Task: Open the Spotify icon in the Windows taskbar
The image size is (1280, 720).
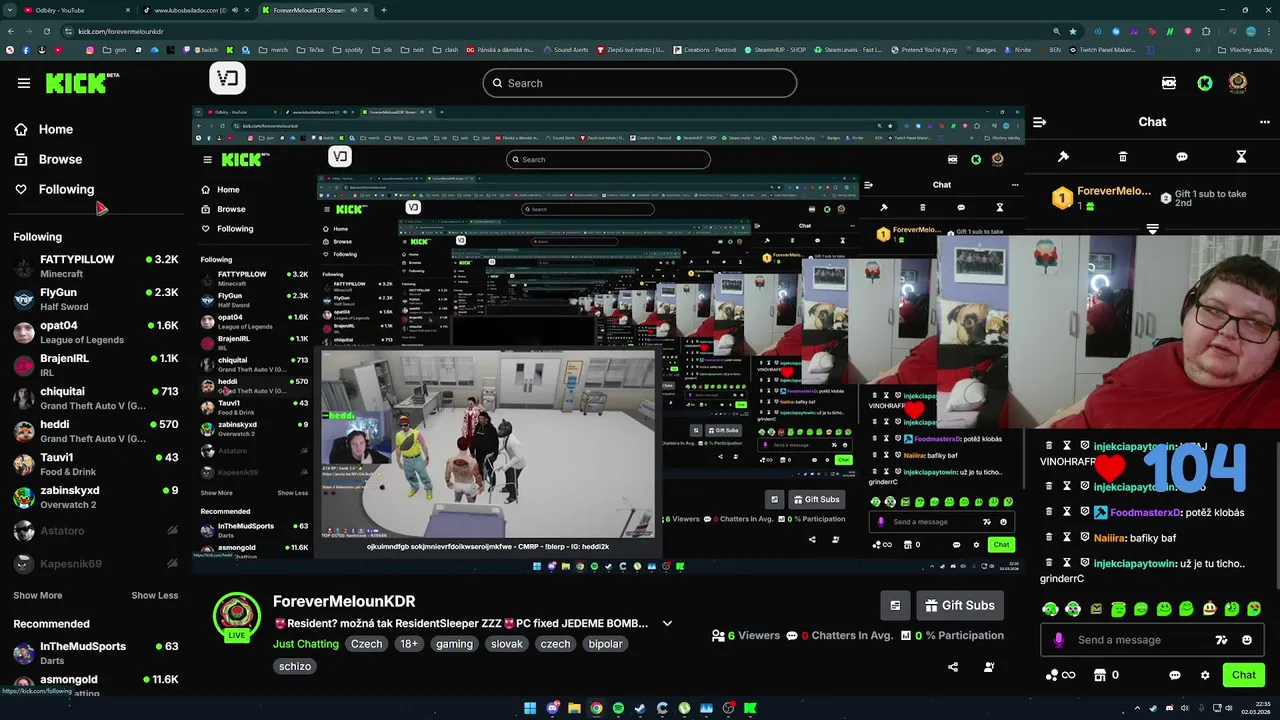Action: 618,708
